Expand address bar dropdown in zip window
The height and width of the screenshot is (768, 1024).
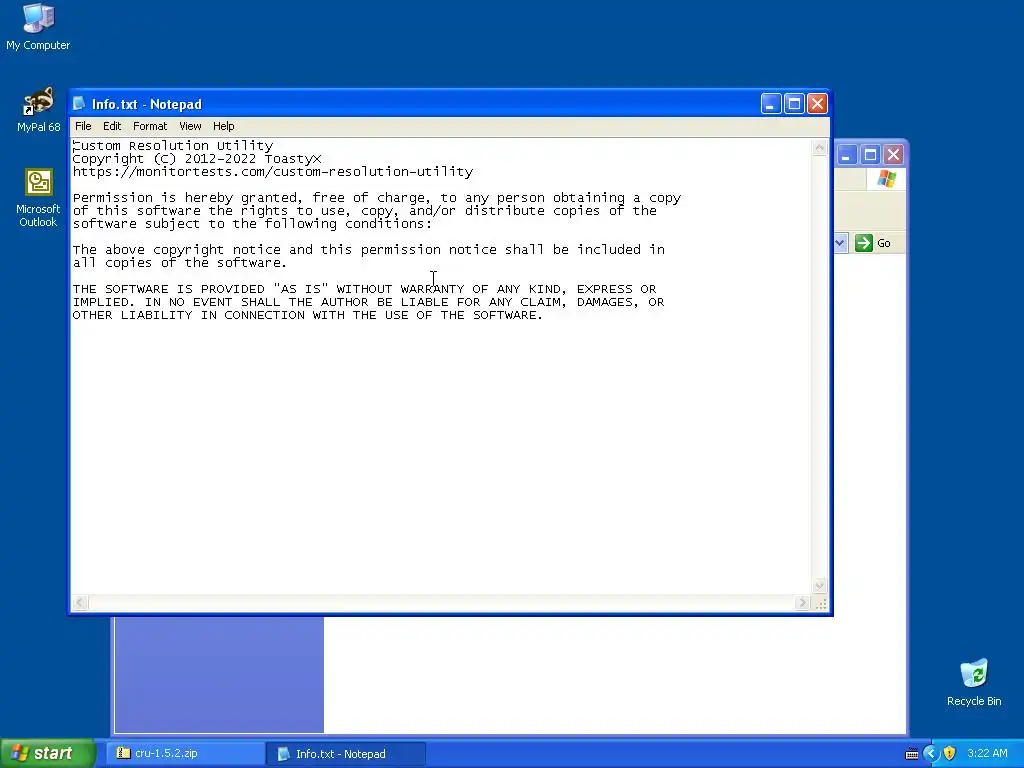pos(840,243)
